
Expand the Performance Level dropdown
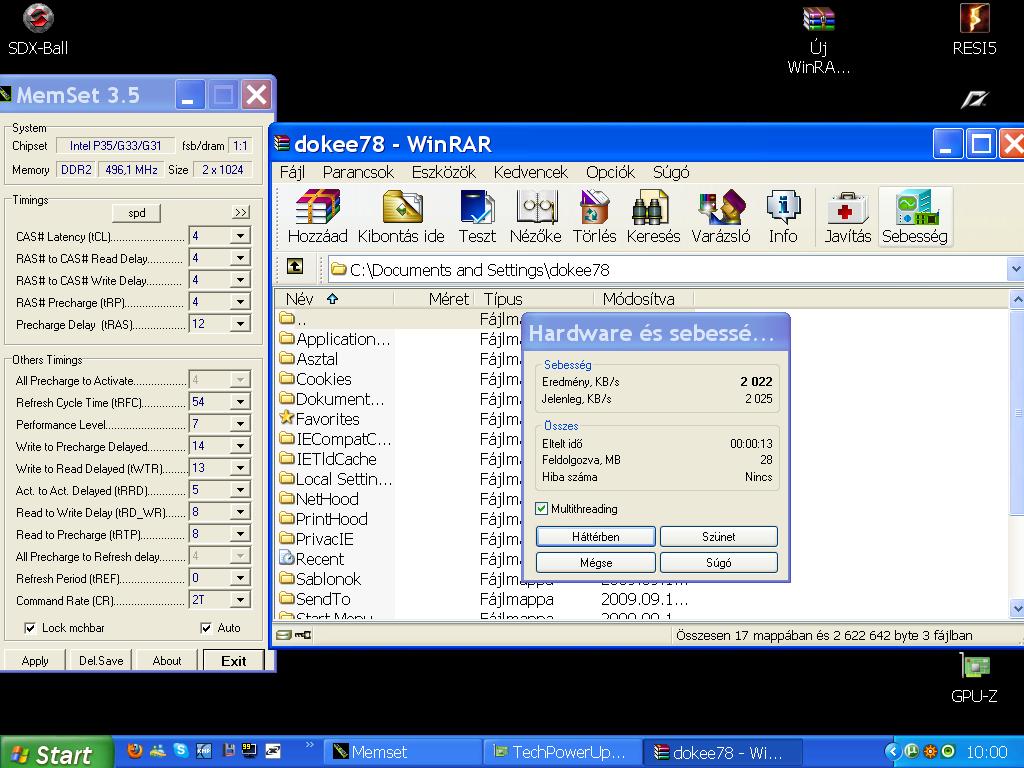coord(240,424)
